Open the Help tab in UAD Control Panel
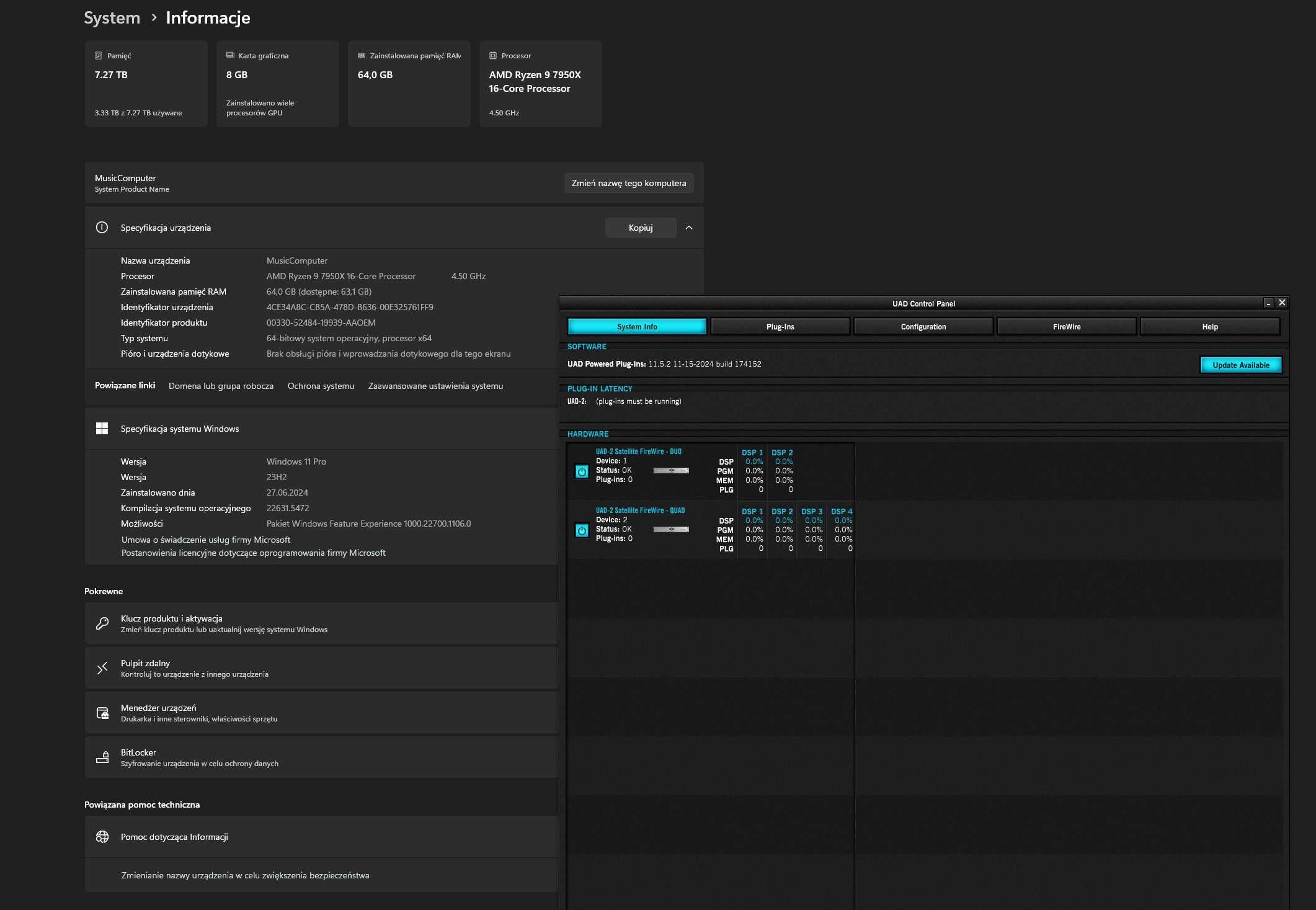 [x=1210, y=326]
